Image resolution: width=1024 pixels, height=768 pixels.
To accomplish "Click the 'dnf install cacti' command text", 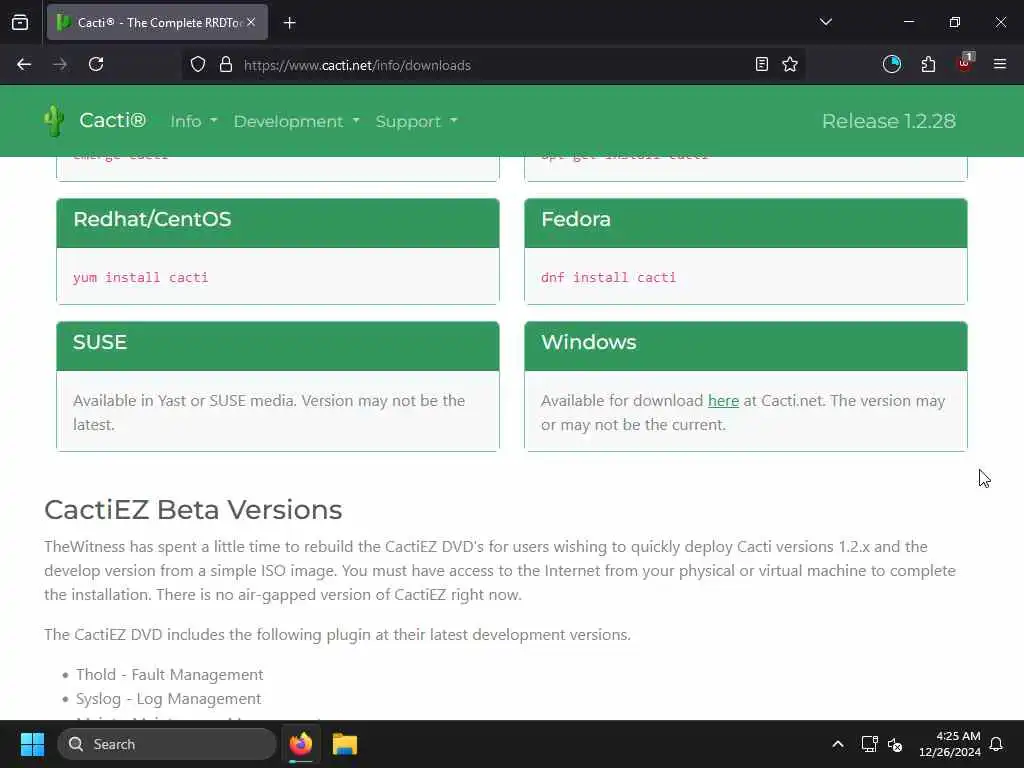I will pyautogui.click(x=608, y=277).
